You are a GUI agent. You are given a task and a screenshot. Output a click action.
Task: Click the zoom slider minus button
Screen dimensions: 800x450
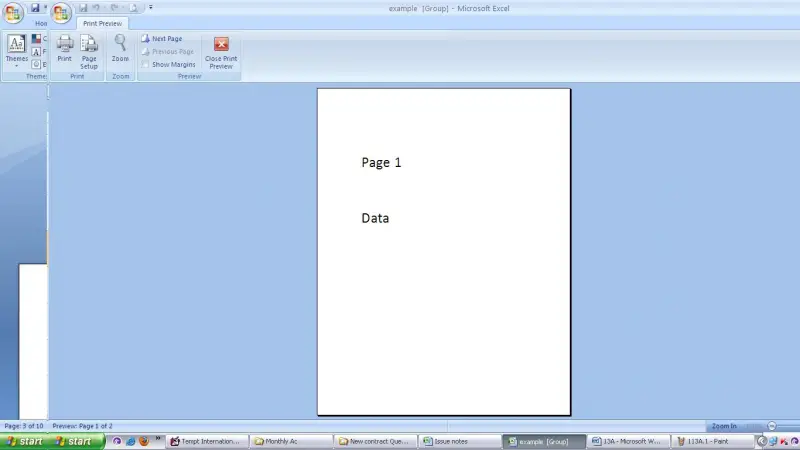tap(771, 426)
